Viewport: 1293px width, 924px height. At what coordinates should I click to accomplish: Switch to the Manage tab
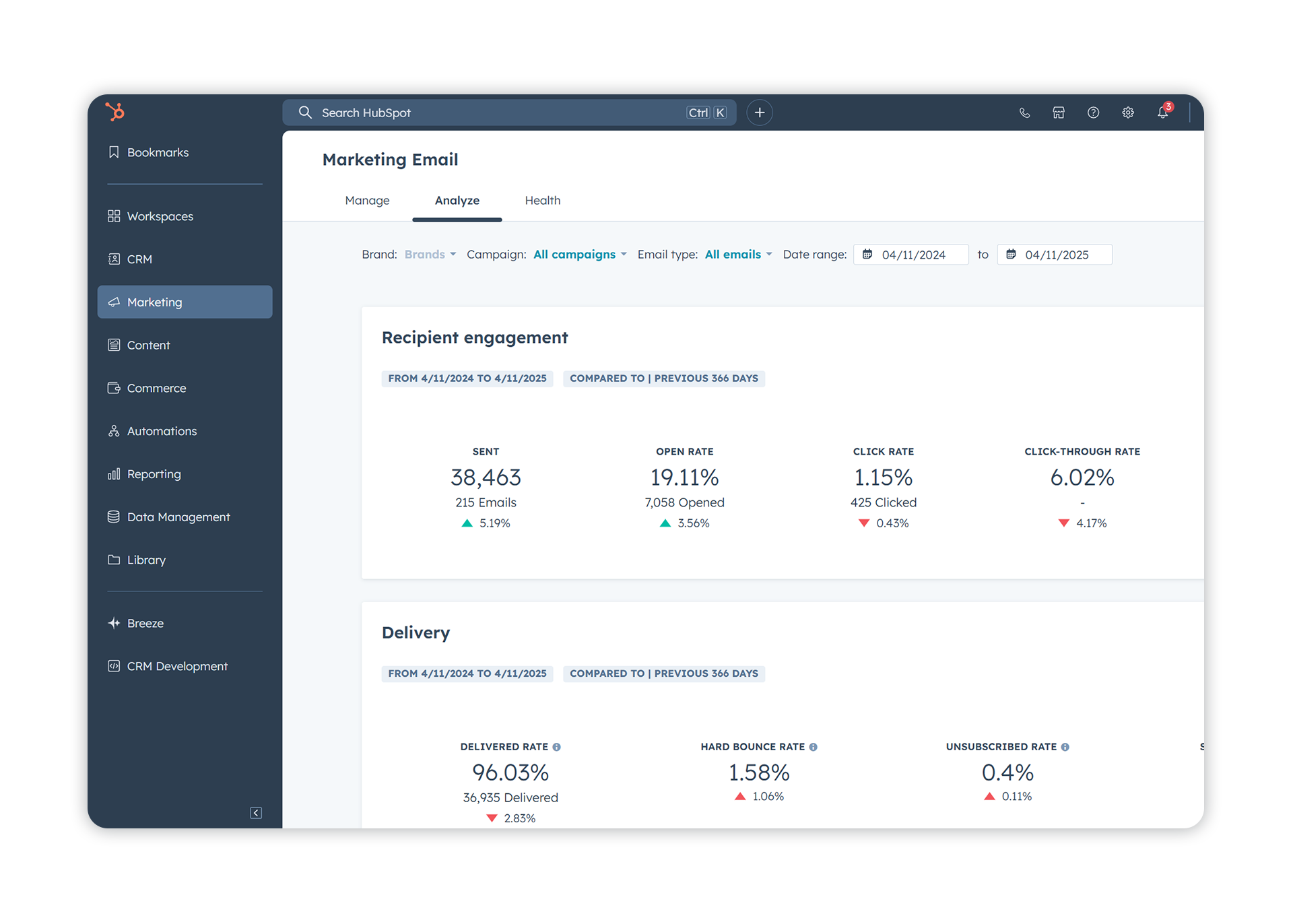[367, 200]
